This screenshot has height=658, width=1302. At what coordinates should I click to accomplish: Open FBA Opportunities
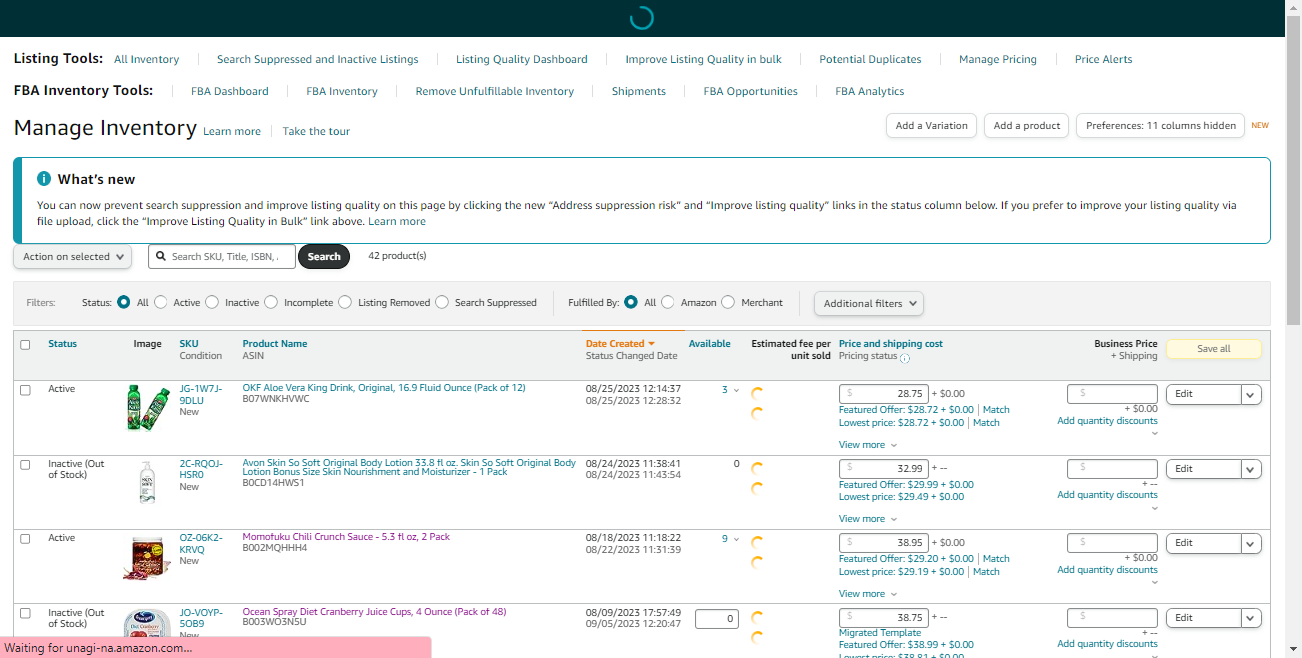[x=750, y=91]
